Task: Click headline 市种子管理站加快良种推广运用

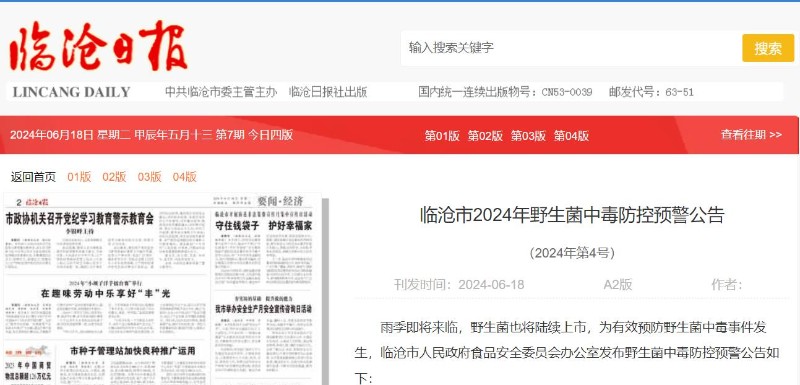Action: pos(133,351)
